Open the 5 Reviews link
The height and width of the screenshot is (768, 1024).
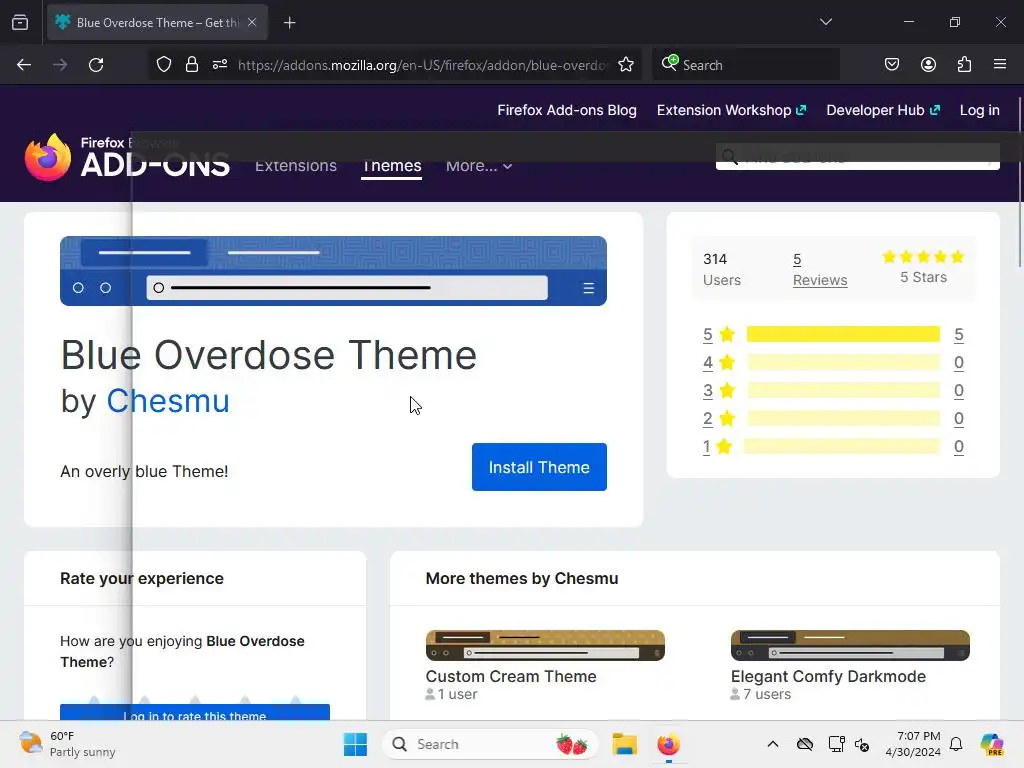click(x=820, y=270)
